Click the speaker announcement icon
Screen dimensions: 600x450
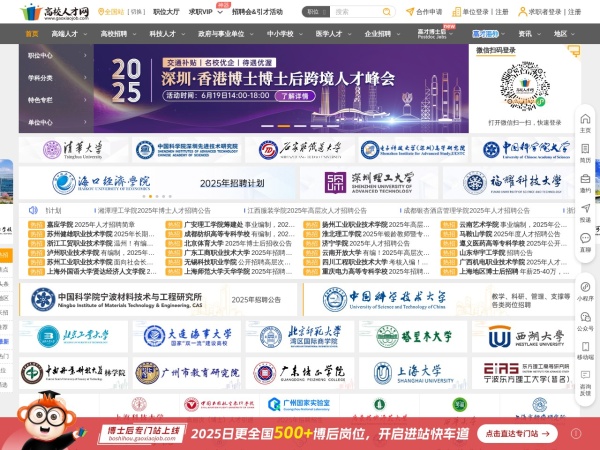[33, 210]
